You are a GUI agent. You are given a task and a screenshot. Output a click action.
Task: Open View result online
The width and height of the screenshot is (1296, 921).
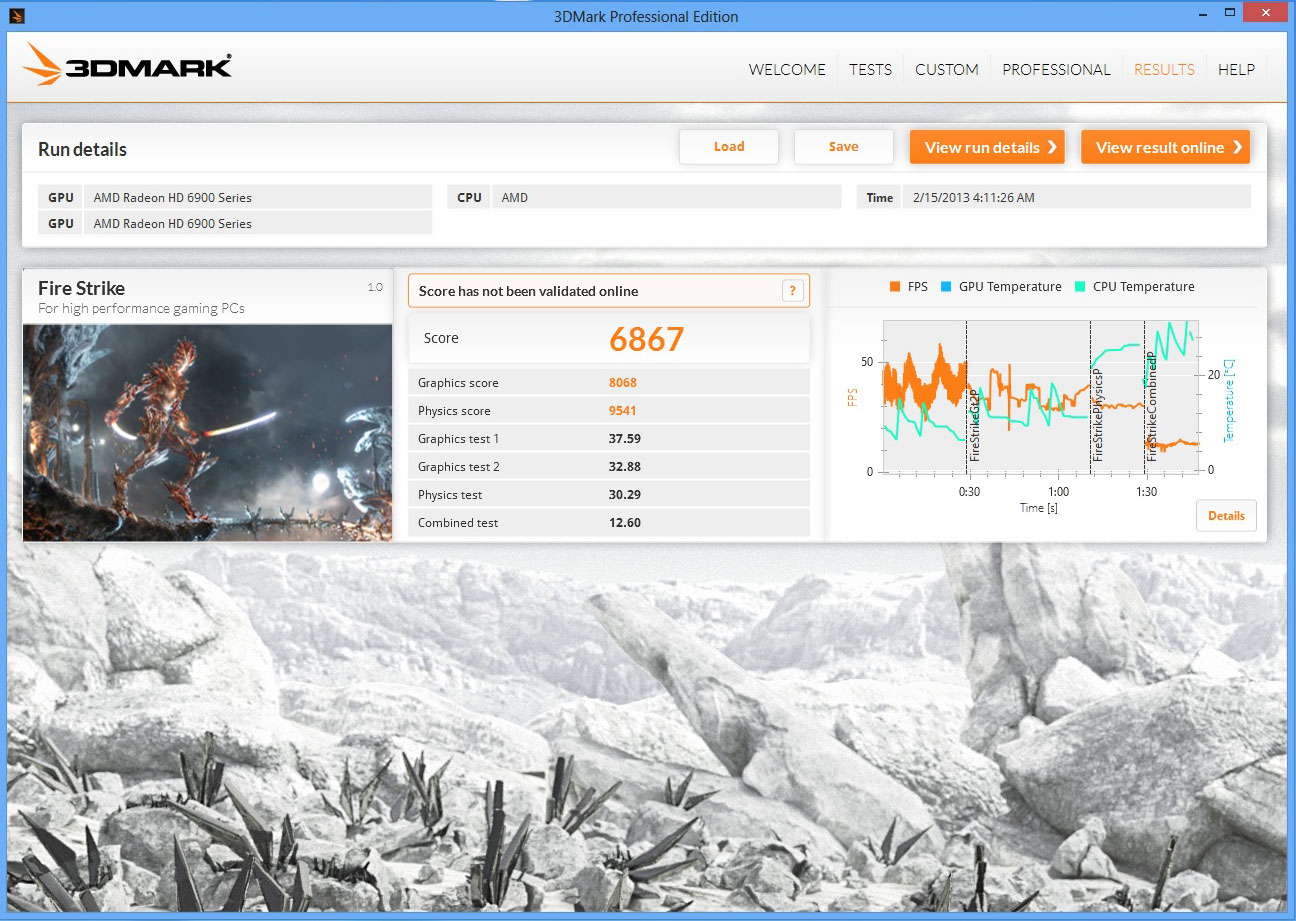[1166, 147]
